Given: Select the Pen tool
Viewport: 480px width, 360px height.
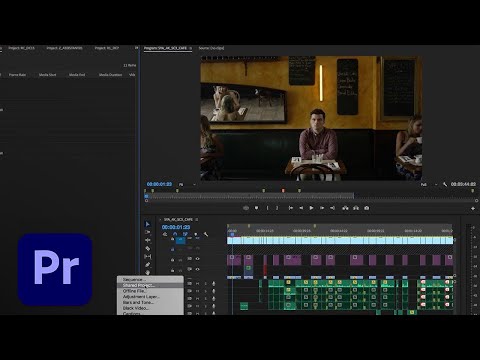Looking at the screenshot, I should (x=148, y=265).
